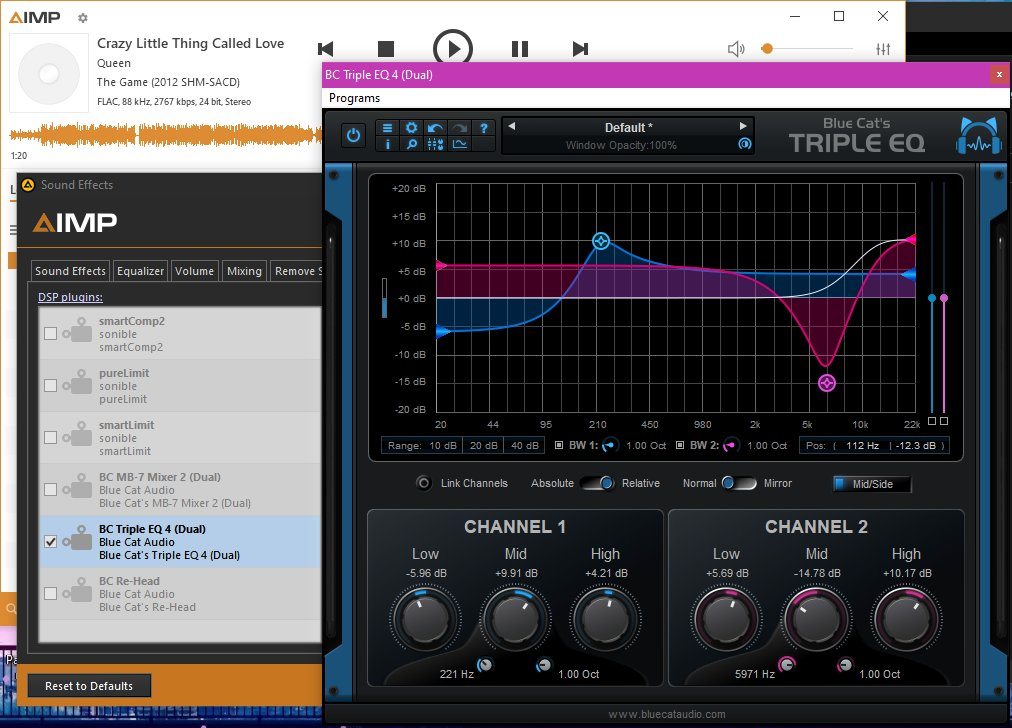Click the DSP plugins link
Image resolution: width=1012 pixels, height=728 pixels.
pyautogui.click(x=70, y=297)
